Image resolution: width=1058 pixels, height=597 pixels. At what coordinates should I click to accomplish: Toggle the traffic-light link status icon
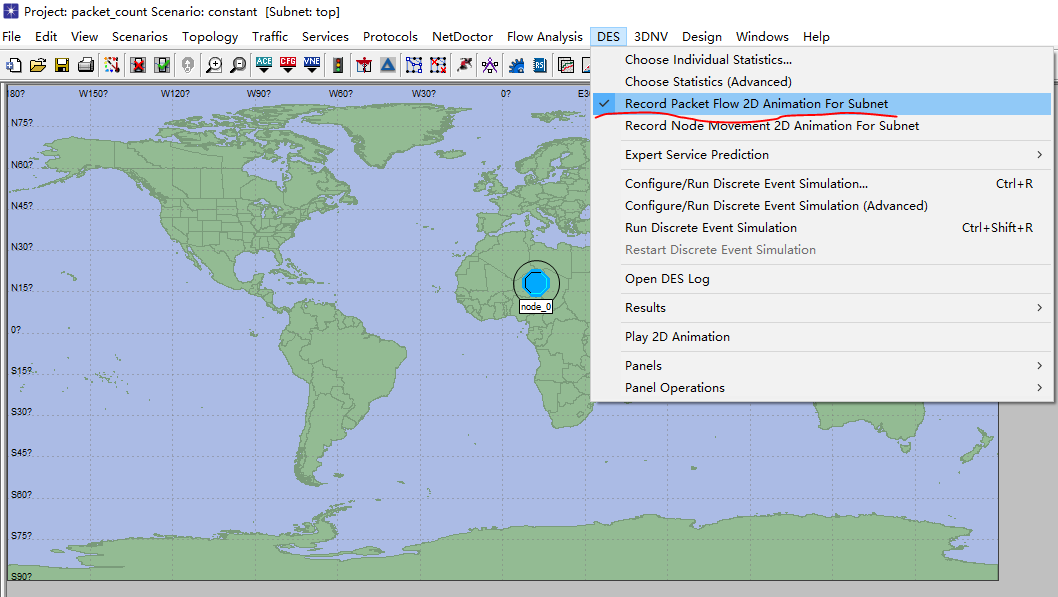(338, 64)
